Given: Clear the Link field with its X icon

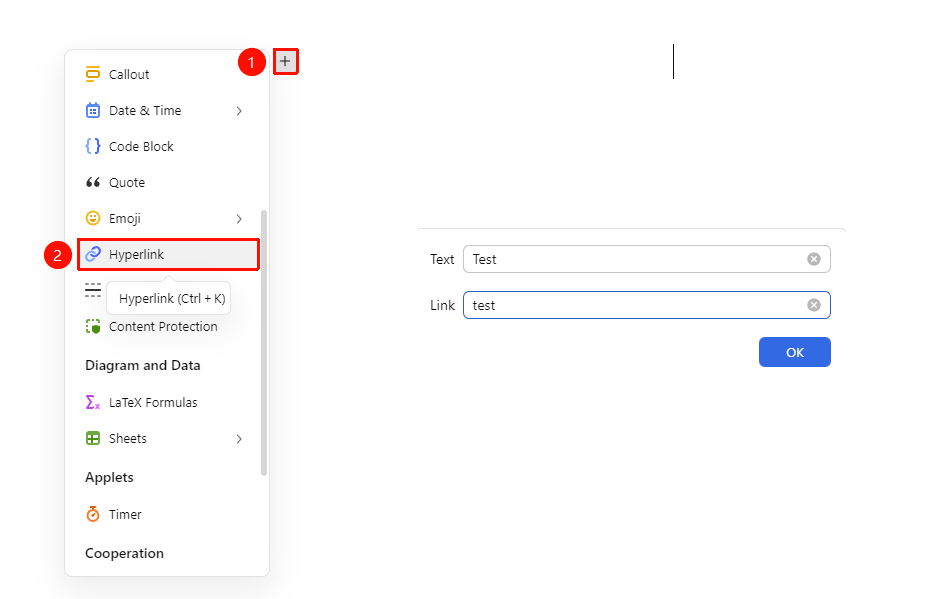Looking at the screenshot, I should (x=814, y=305).
